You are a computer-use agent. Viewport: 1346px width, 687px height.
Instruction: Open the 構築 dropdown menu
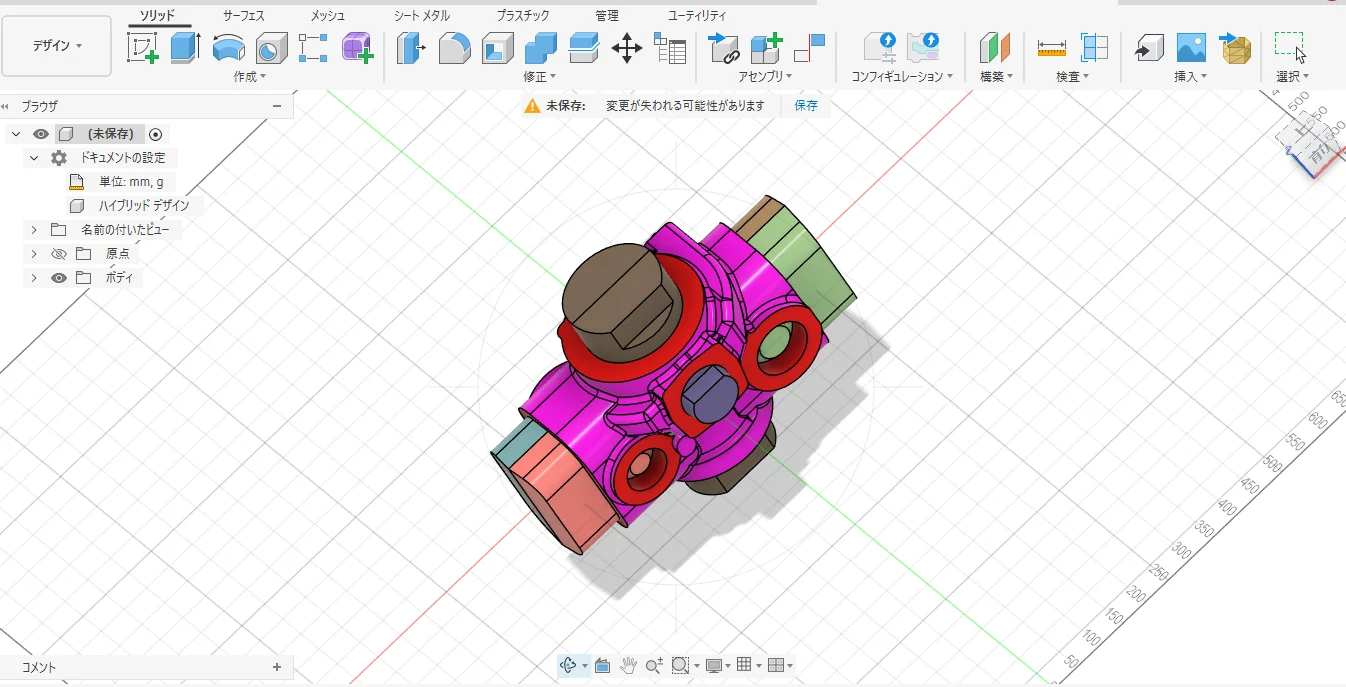point(996,76)
